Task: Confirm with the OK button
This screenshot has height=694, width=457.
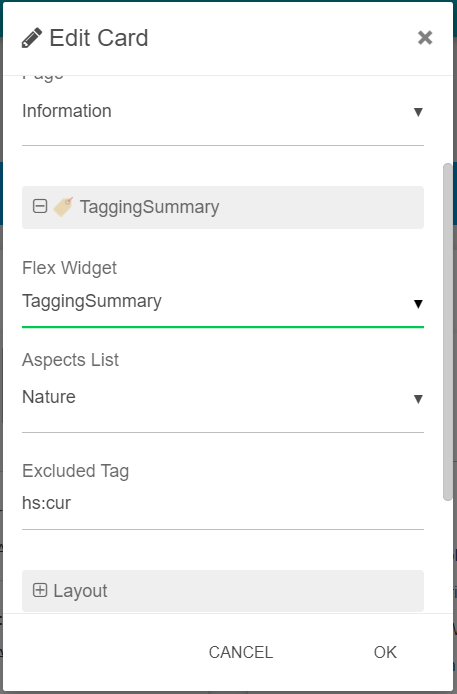Action: pyautogui.click(x=385, y=652)
